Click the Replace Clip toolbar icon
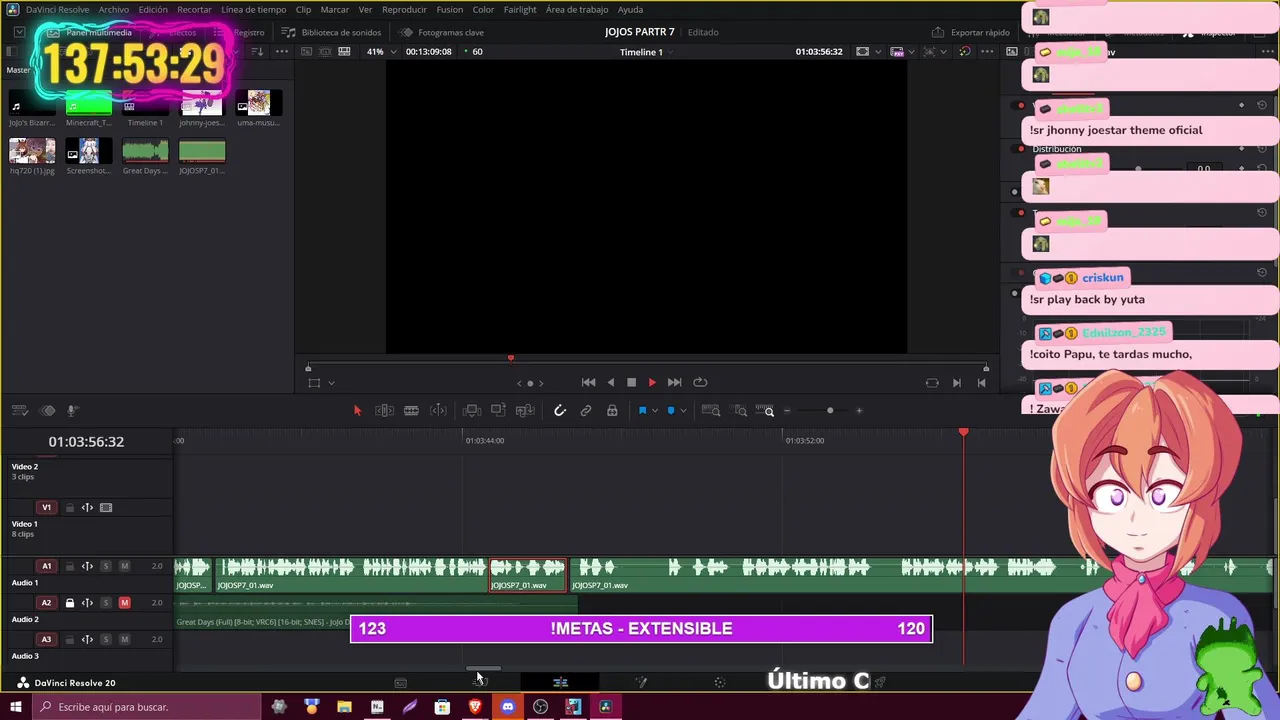 coord(525,410)
